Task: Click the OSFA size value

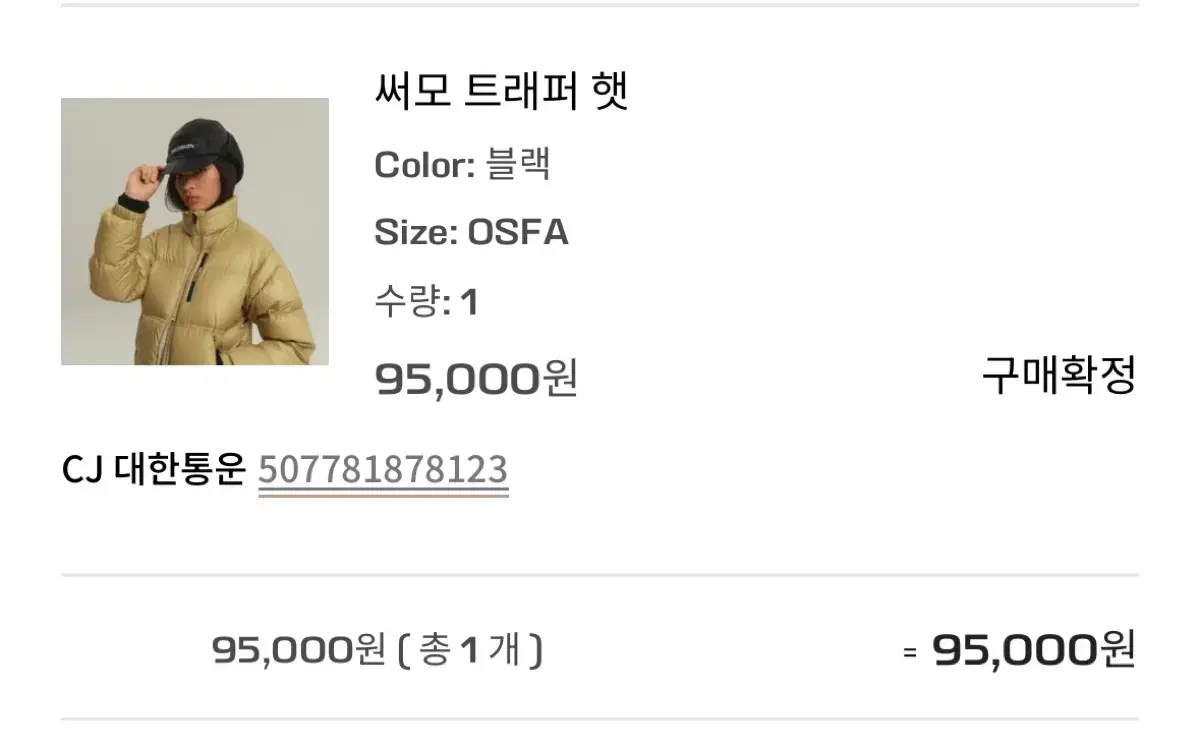Action: point(518,232)
